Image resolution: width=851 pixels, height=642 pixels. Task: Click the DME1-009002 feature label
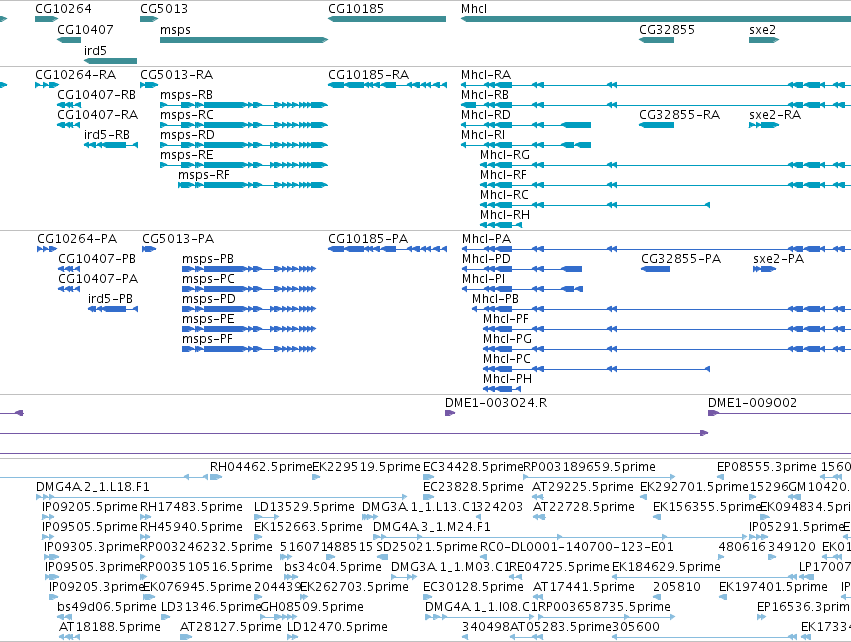(752, 403)
